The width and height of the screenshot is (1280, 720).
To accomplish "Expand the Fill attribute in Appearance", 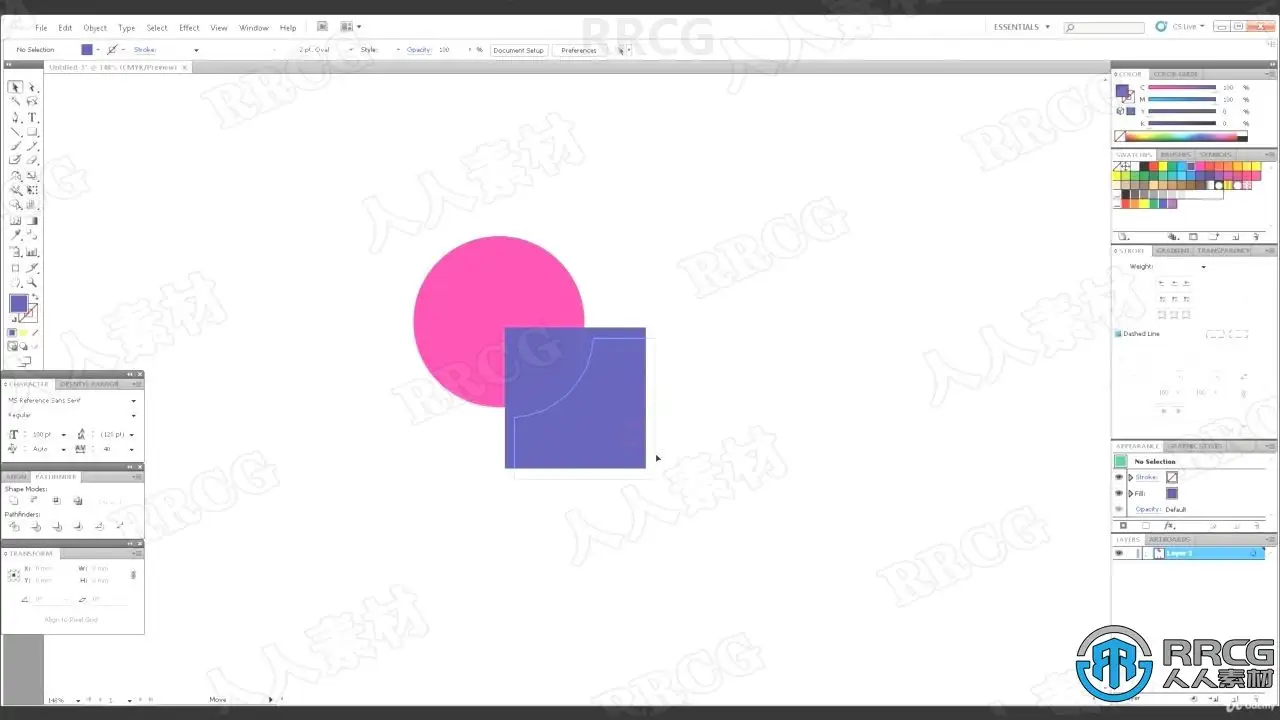I will pyautogui.click(x=1131, y=493).
